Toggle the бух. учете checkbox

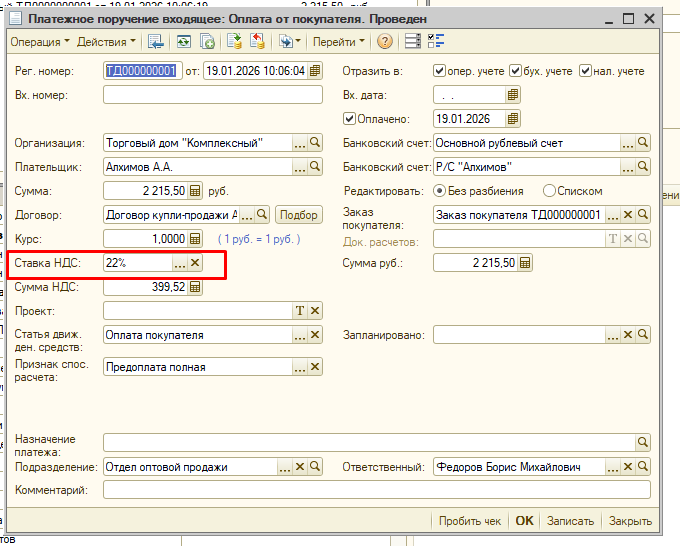pyautogui.click(x=515, y=71)
